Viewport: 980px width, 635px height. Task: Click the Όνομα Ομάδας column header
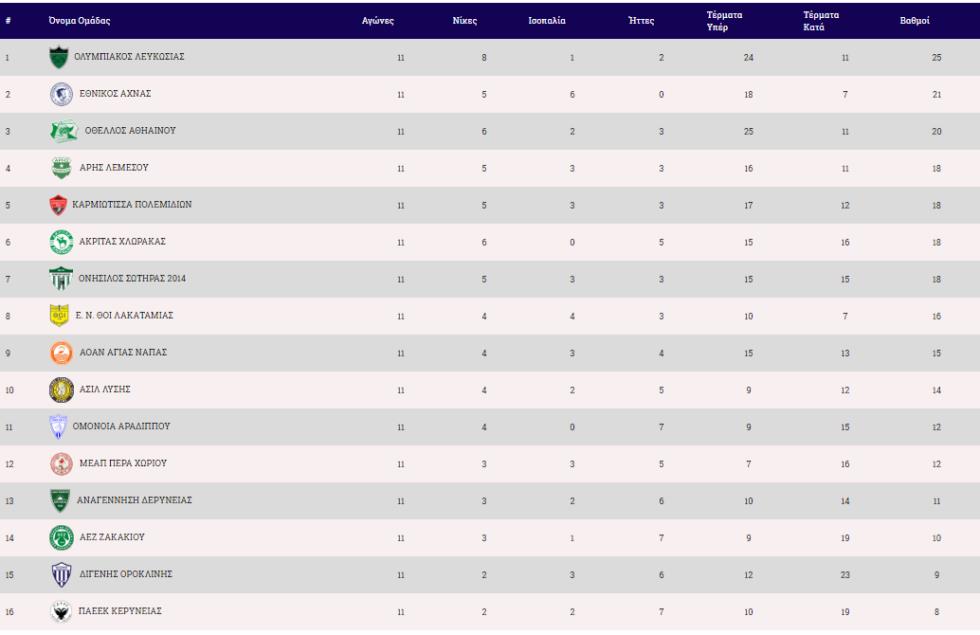pyautogui.click(x=79, y=21)
